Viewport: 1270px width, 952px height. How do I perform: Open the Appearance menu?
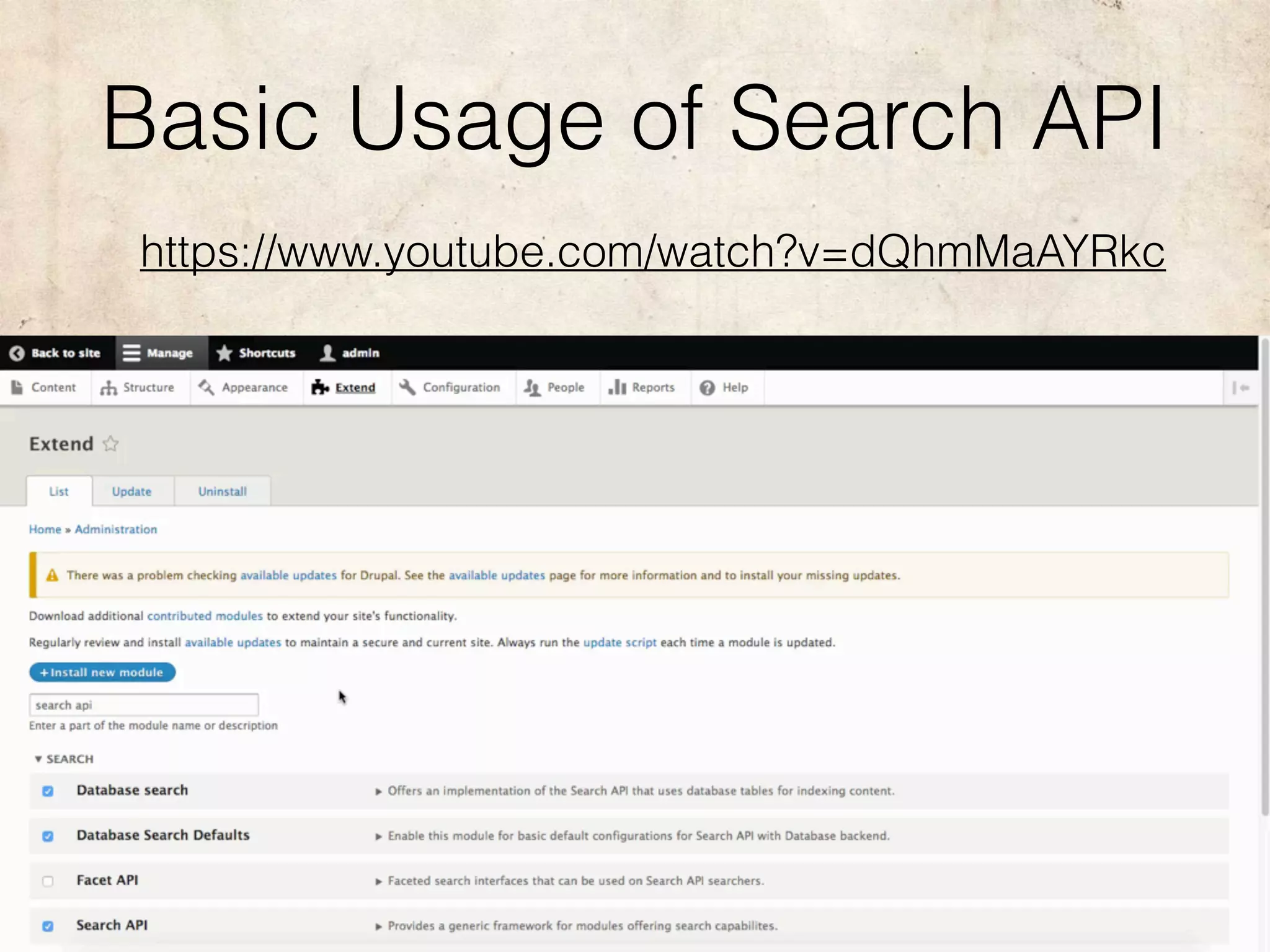[x=246, y=388]
